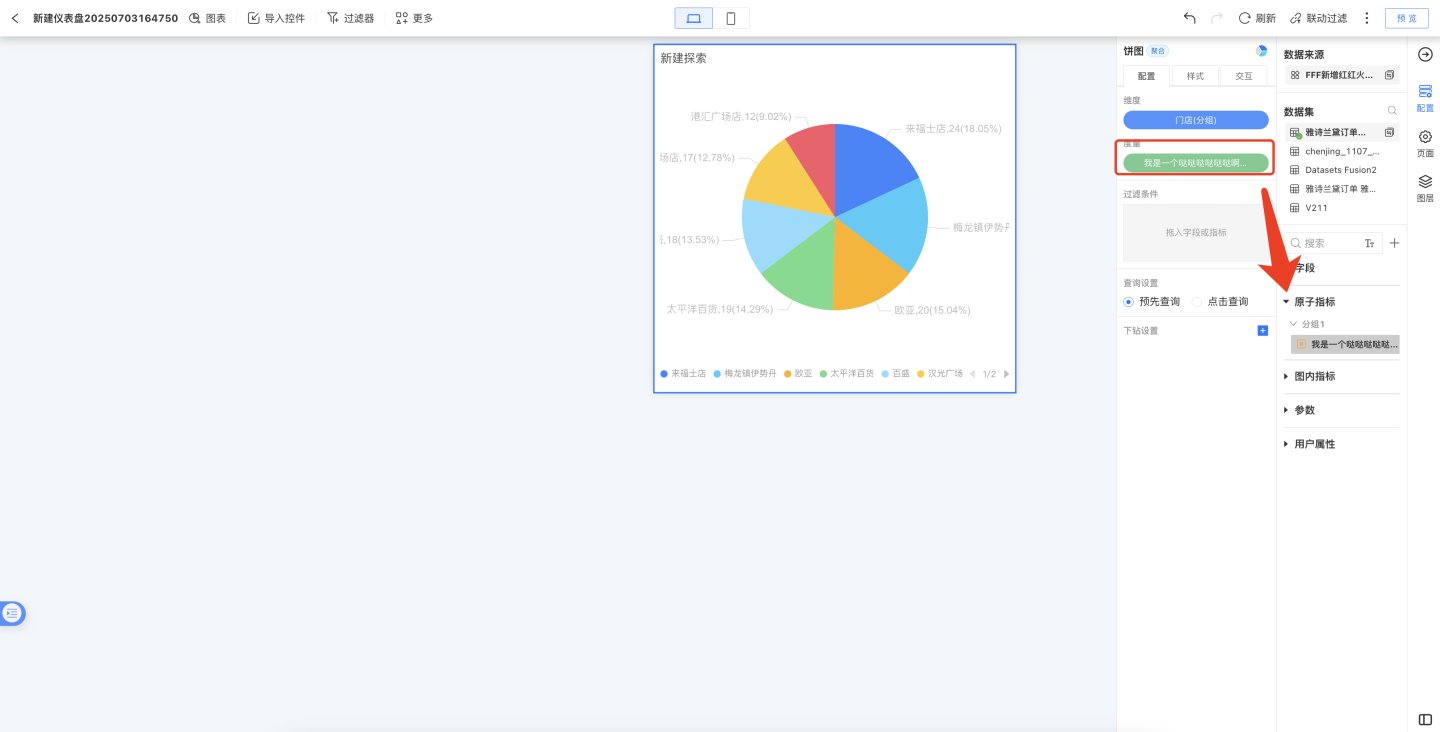1440x732 pixels.
Task: Switch to the 样式 tab
Action: (x=1195, y=76)
